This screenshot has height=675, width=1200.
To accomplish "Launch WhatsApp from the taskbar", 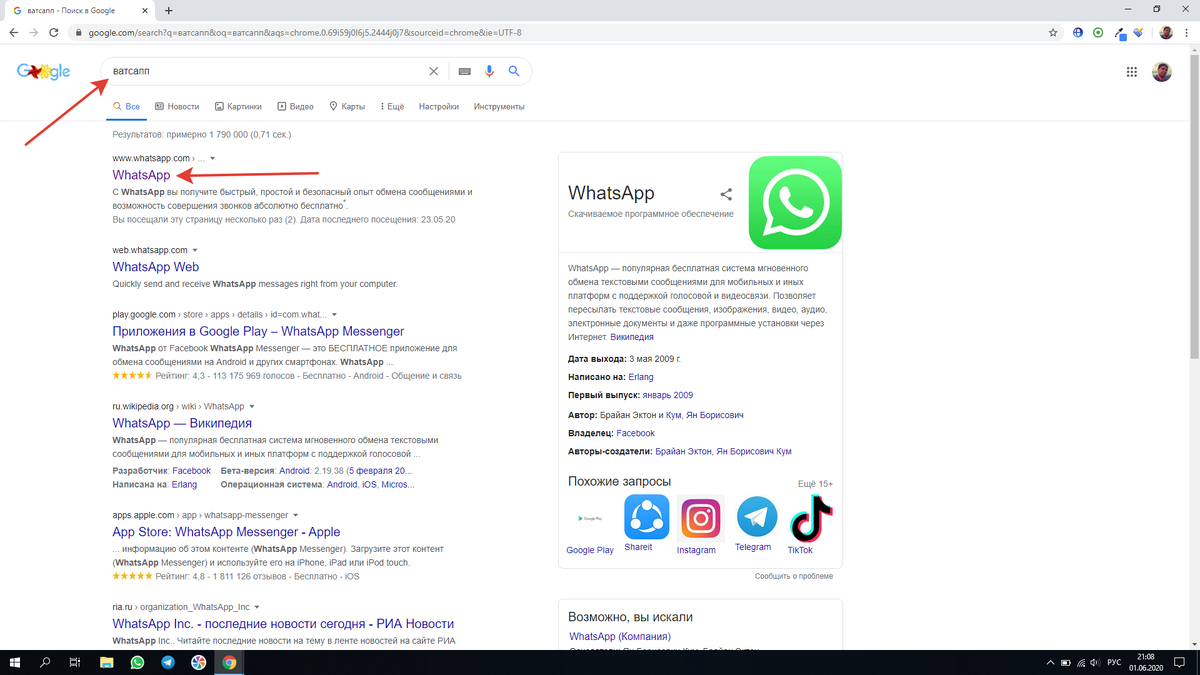I will coord(137,662).
